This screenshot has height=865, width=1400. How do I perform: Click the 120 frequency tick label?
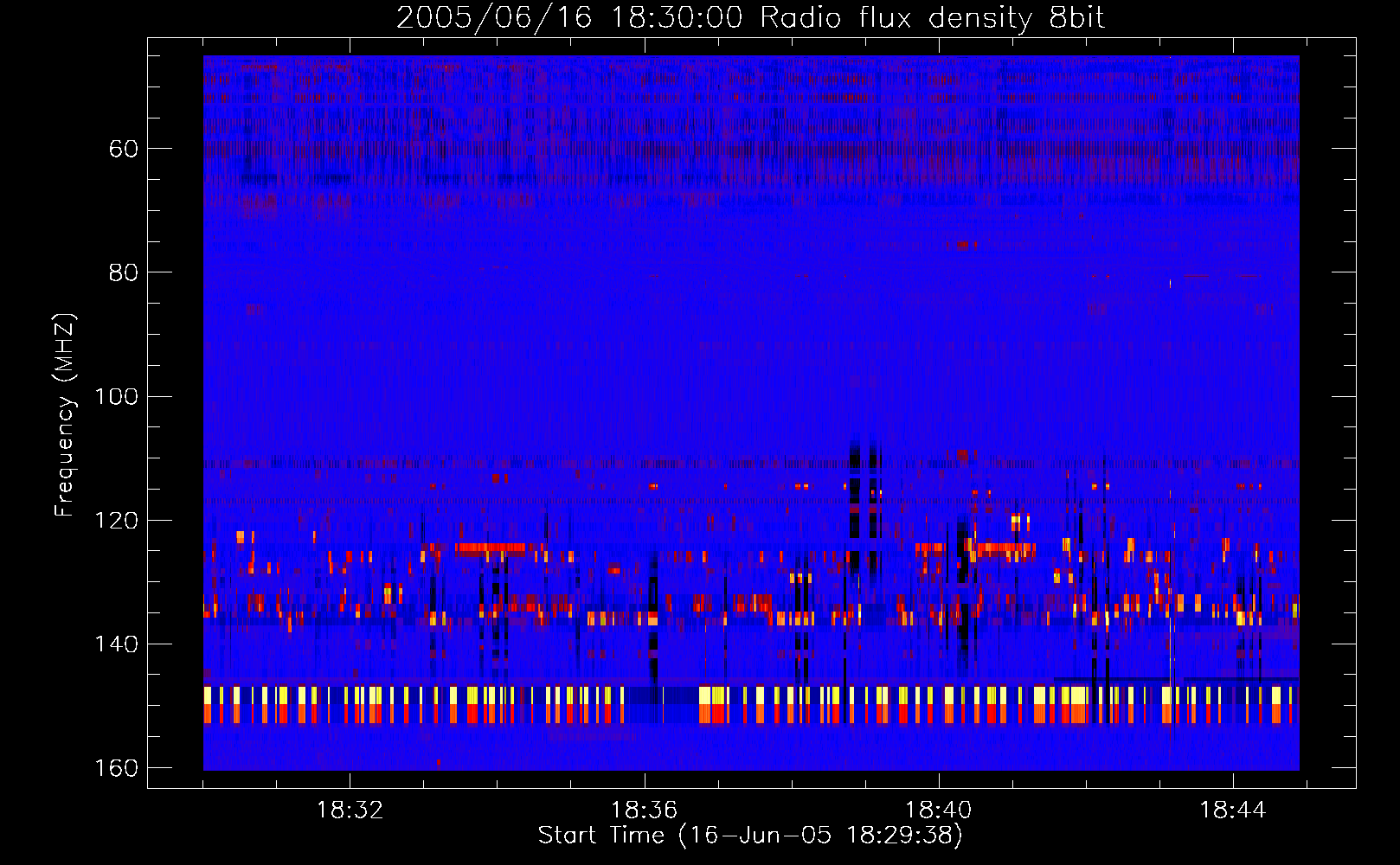(117, 521)
